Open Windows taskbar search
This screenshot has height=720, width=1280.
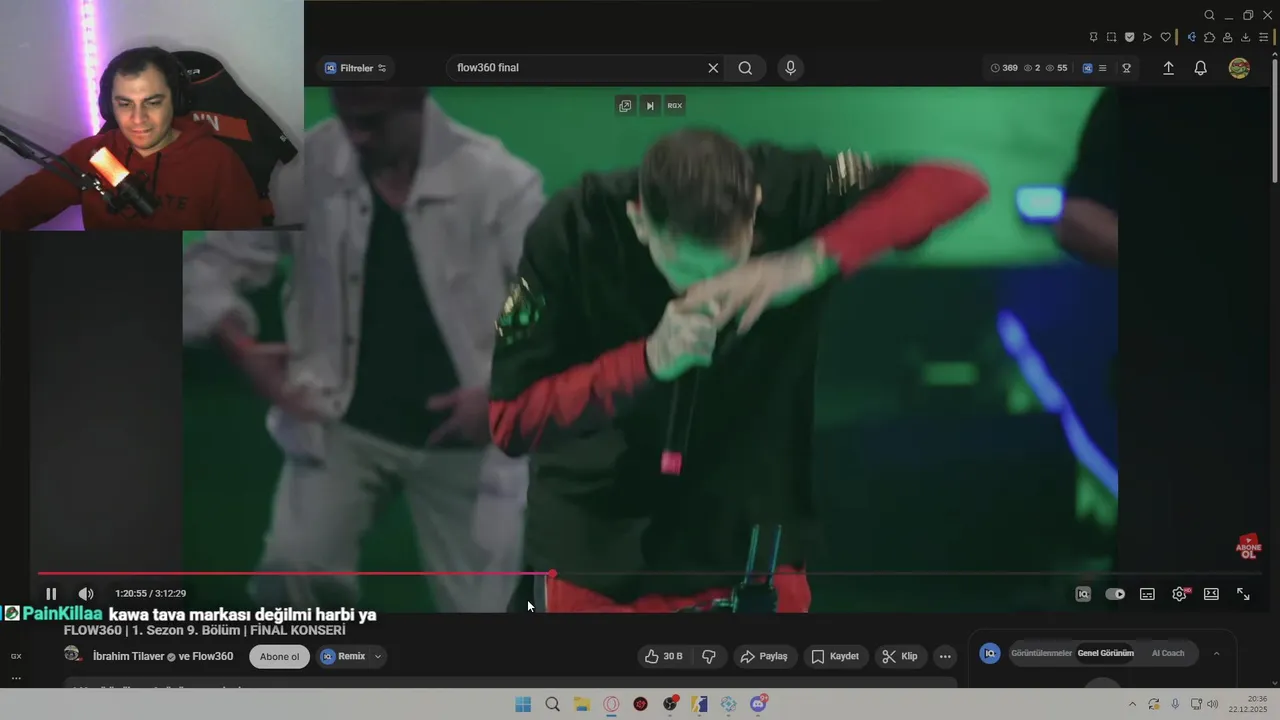[x=552, y=704]
